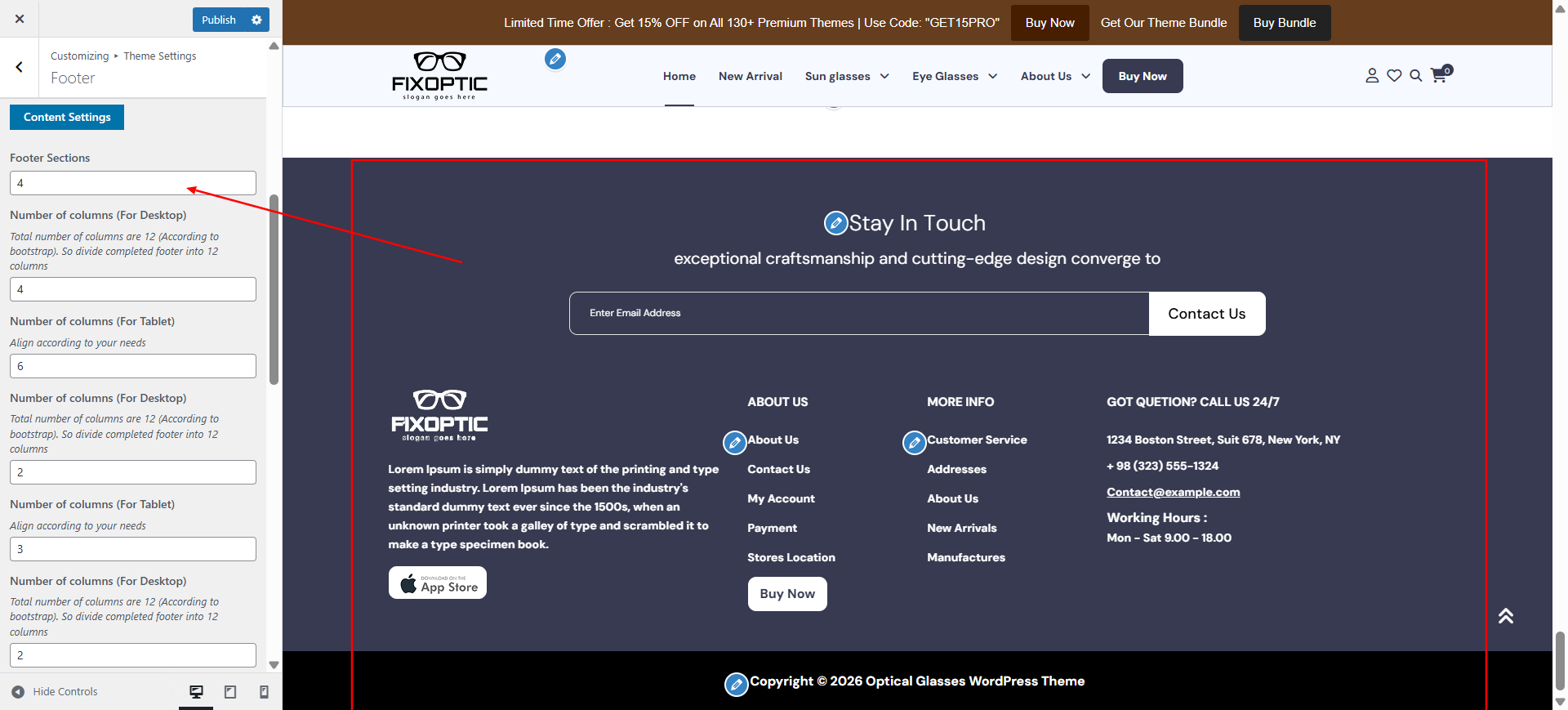Click the Buy Bundle button
The image size is (1568, 710).
(1285, 23)
